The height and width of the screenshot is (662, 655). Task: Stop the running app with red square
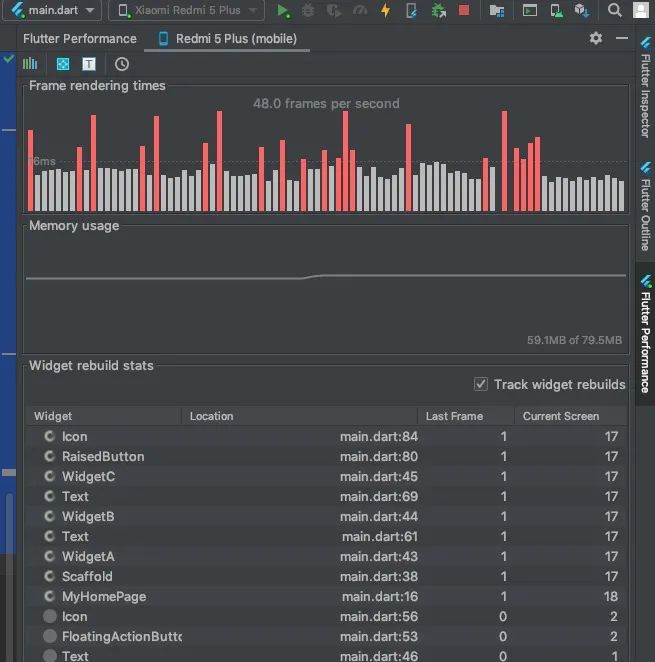pyautogui.click(x=464, y=11)
